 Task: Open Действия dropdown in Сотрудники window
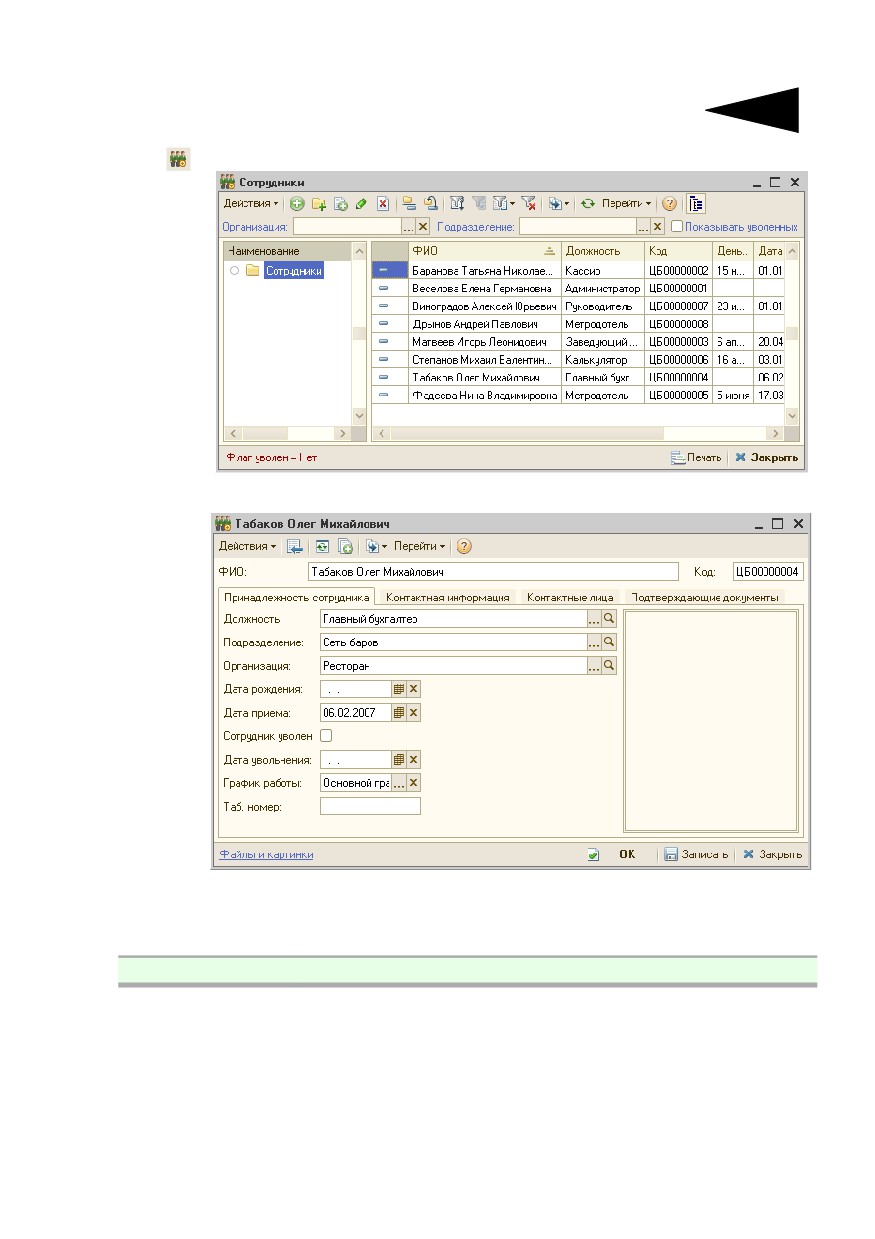pos(251,203)
